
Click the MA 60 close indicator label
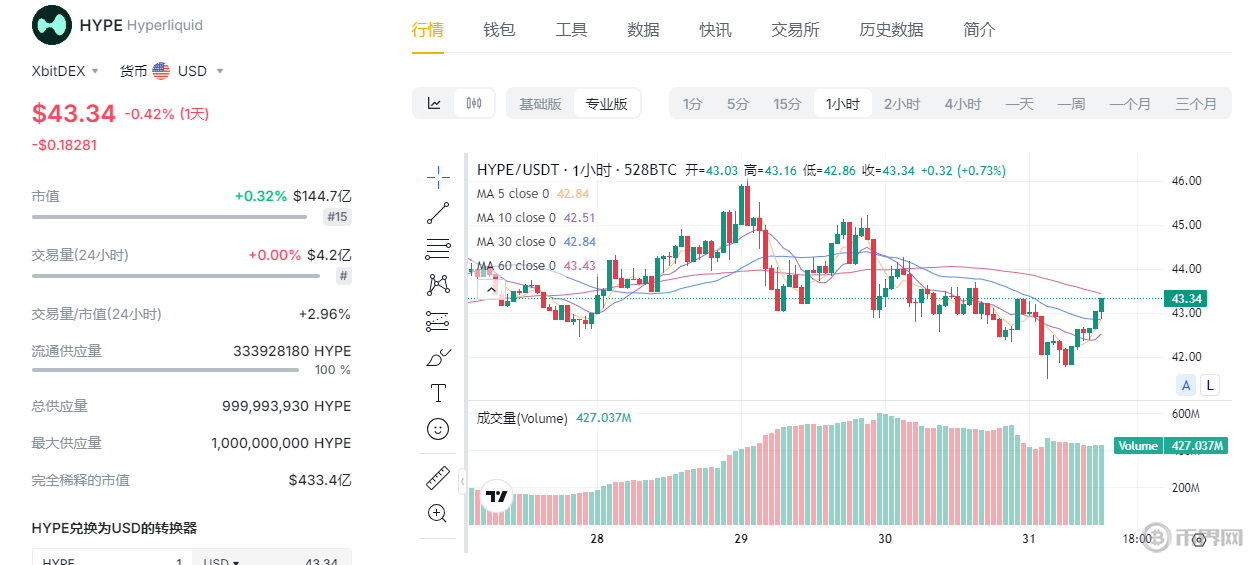[x=516, y=266]
